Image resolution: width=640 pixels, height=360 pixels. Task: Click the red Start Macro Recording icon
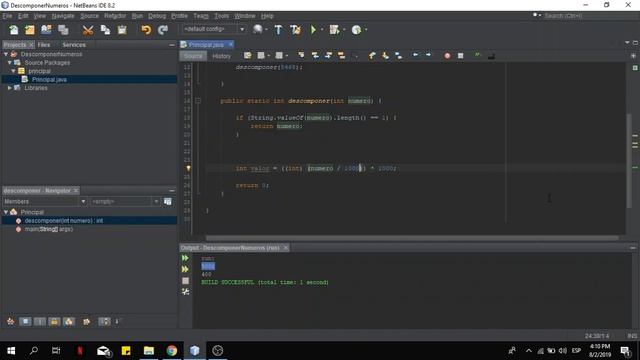pyautogui.click(x=447, y=56)
